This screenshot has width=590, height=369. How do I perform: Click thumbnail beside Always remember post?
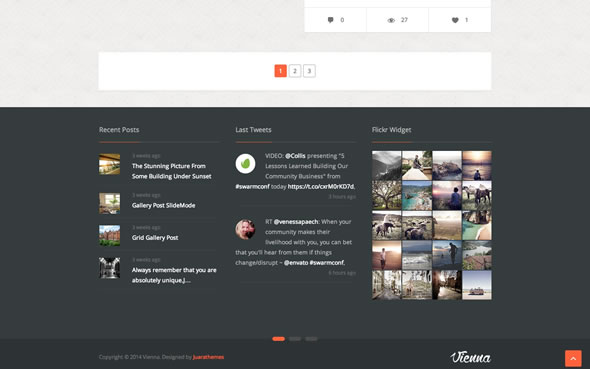tap(109, 268)
